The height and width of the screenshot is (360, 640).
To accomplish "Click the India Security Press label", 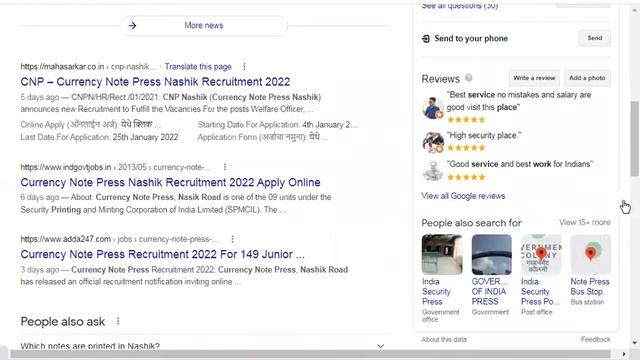I will coord(436,291).
